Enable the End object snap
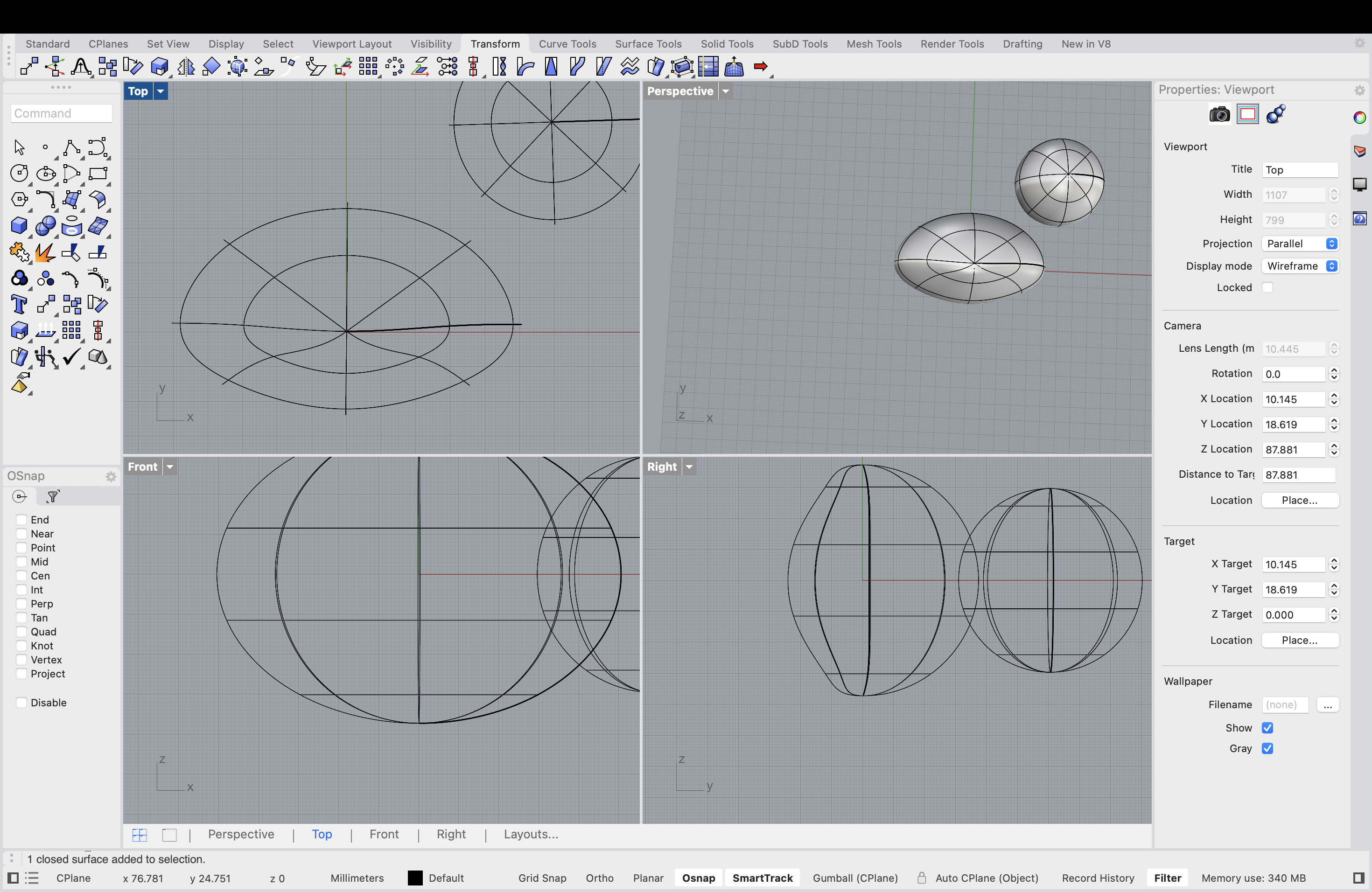1372x892 pixels. pos(21,520)
